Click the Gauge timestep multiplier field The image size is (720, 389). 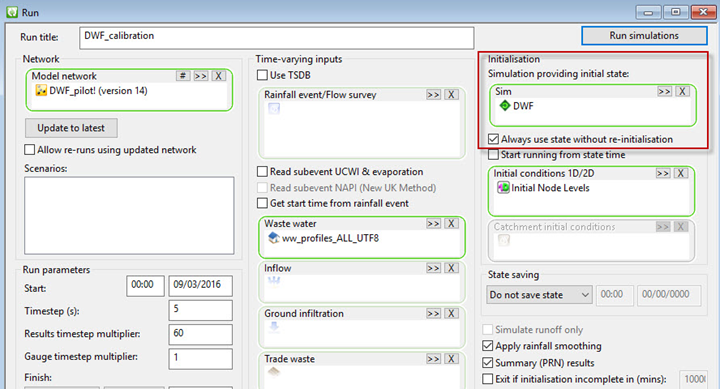(200, 359)
